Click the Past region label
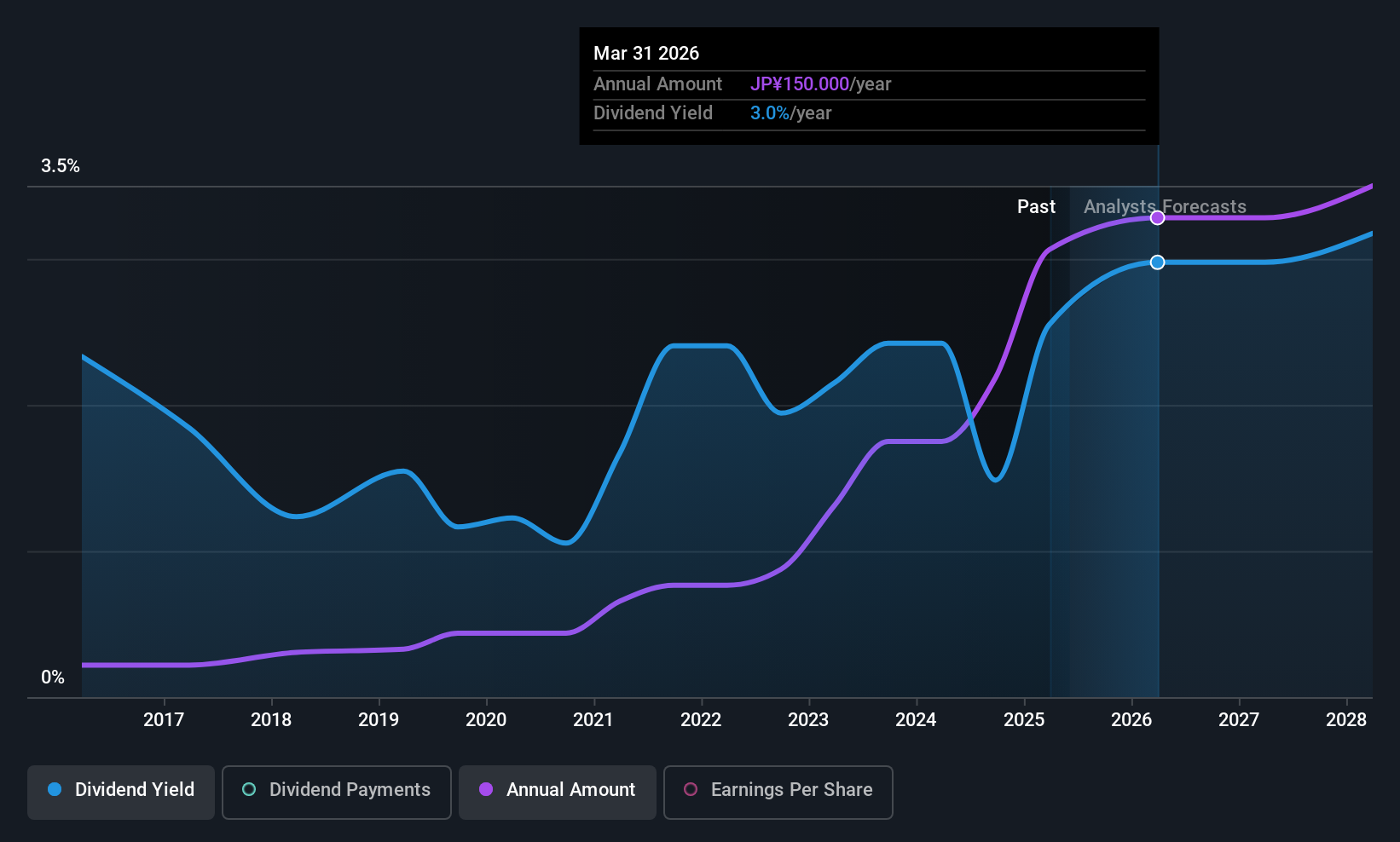Screen dimensions: 1400x842 [1036, 207]
